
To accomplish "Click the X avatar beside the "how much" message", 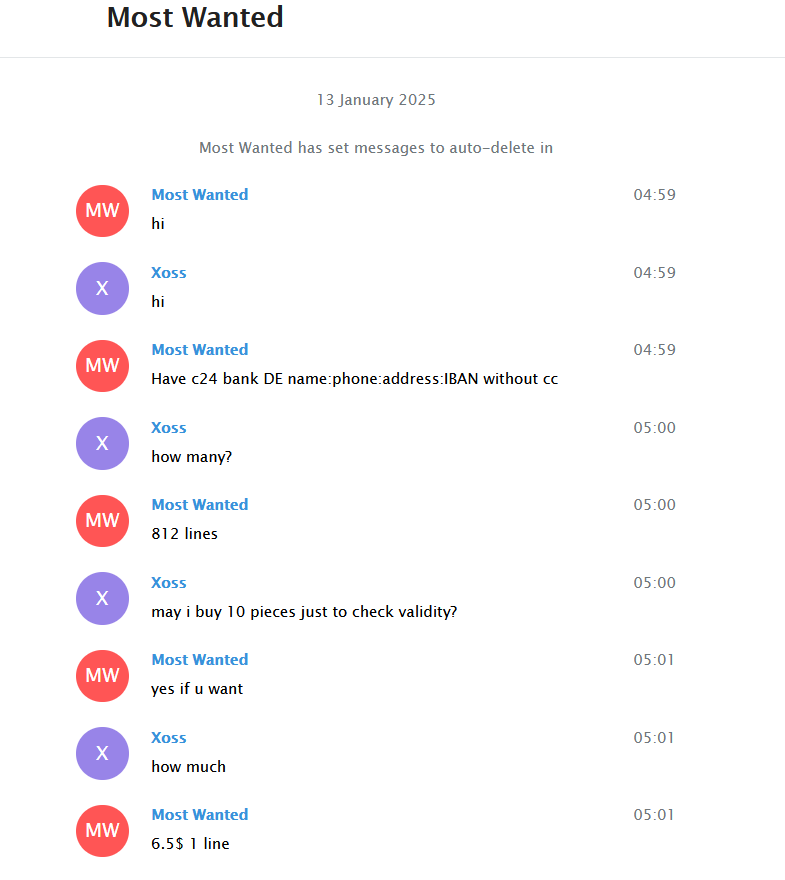I will (102, 753).
